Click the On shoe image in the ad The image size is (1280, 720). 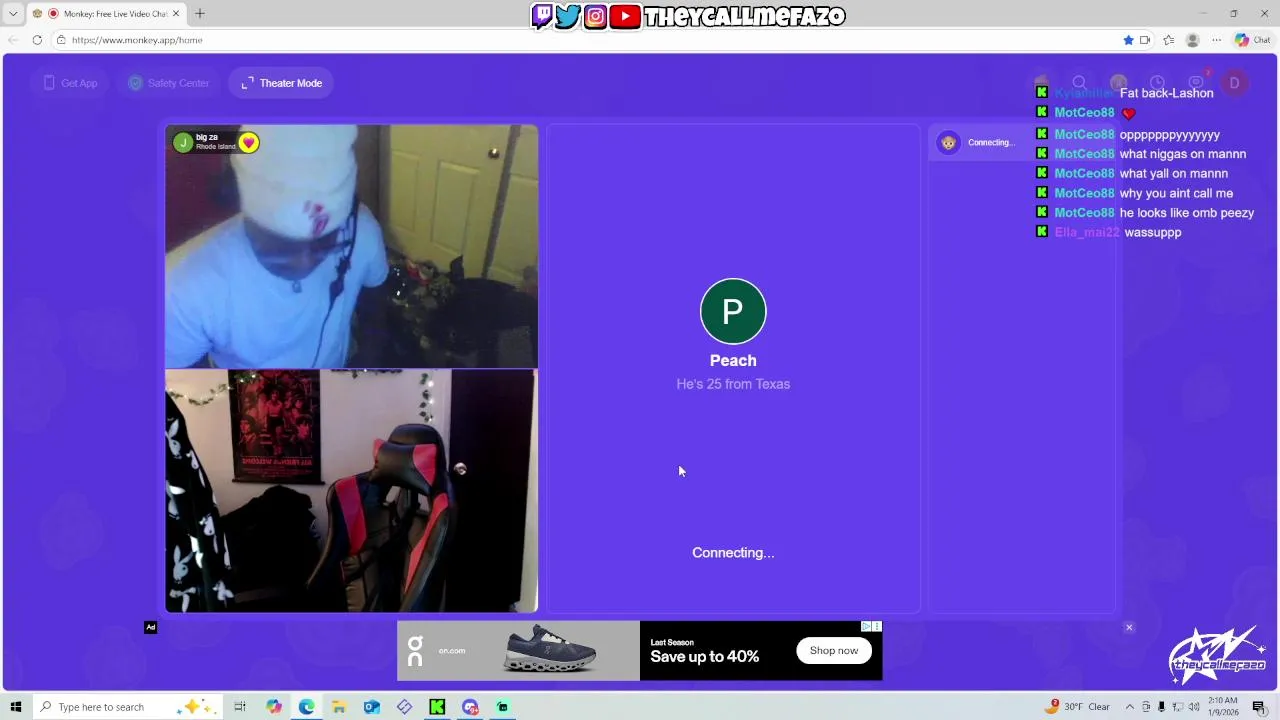click(551, 650)
